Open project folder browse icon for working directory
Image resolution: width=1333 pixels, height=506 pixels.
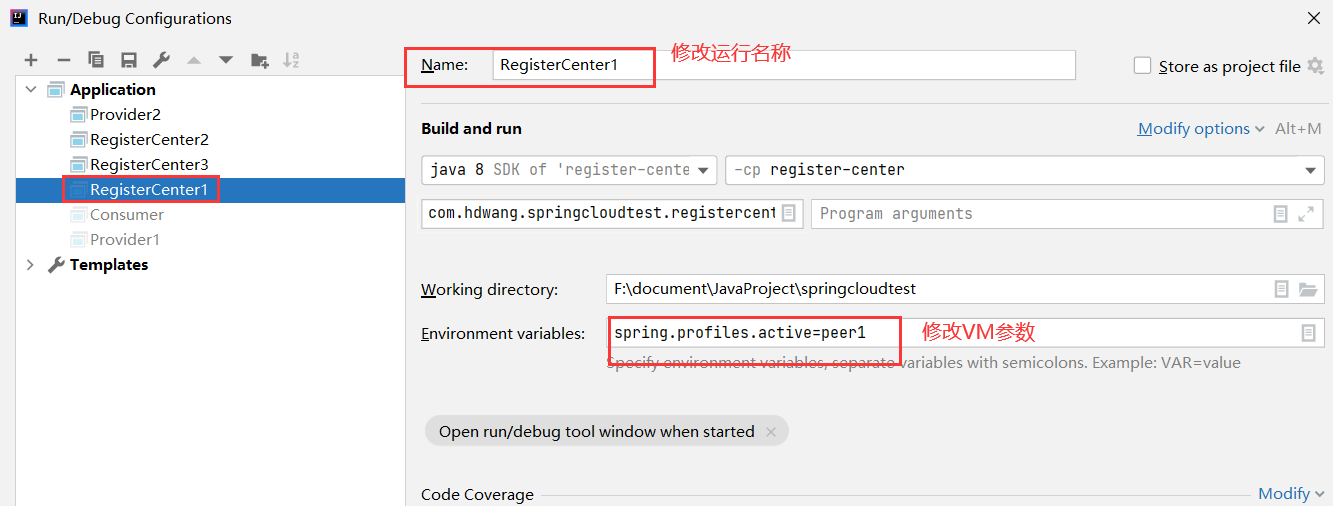pyautogui.click(x=1307, y=289)
